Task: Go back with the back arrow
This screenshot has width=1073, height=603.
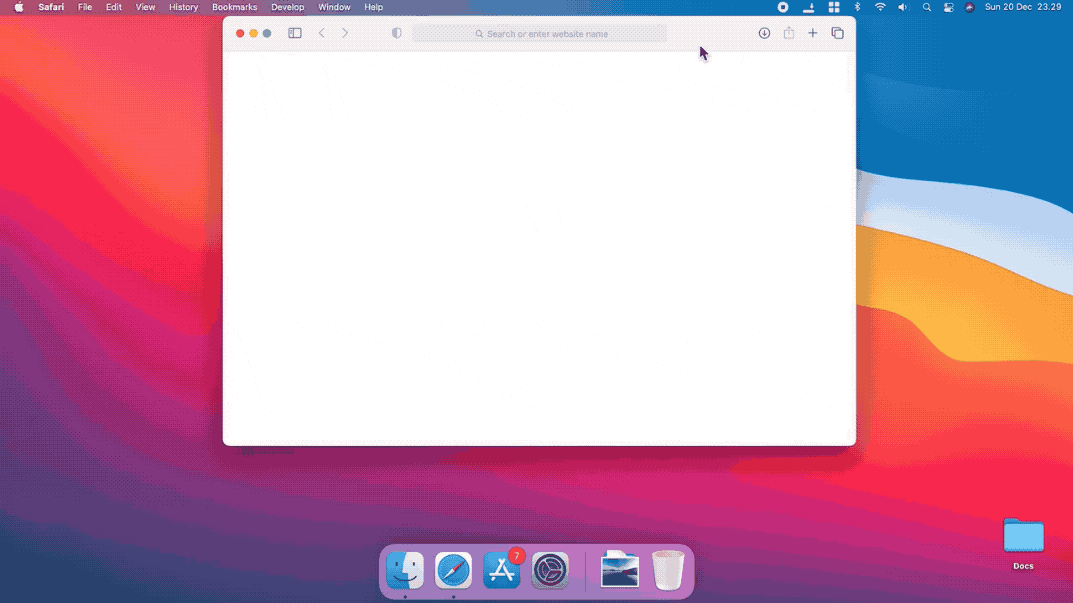Action: (322, 33)
